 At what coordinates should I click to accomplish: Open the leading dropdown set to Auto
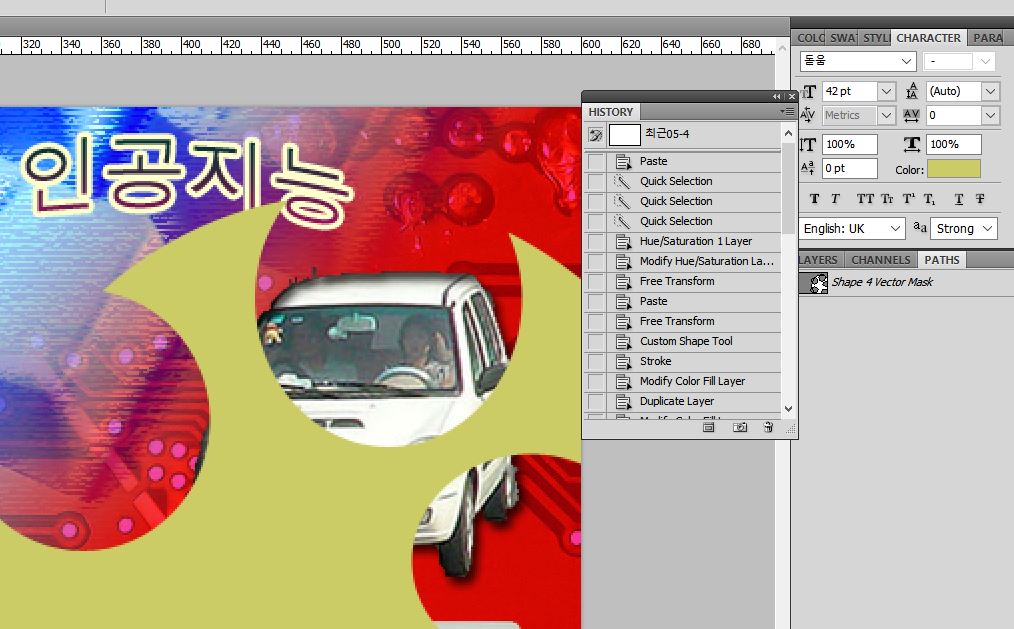(x=990, y=91)
